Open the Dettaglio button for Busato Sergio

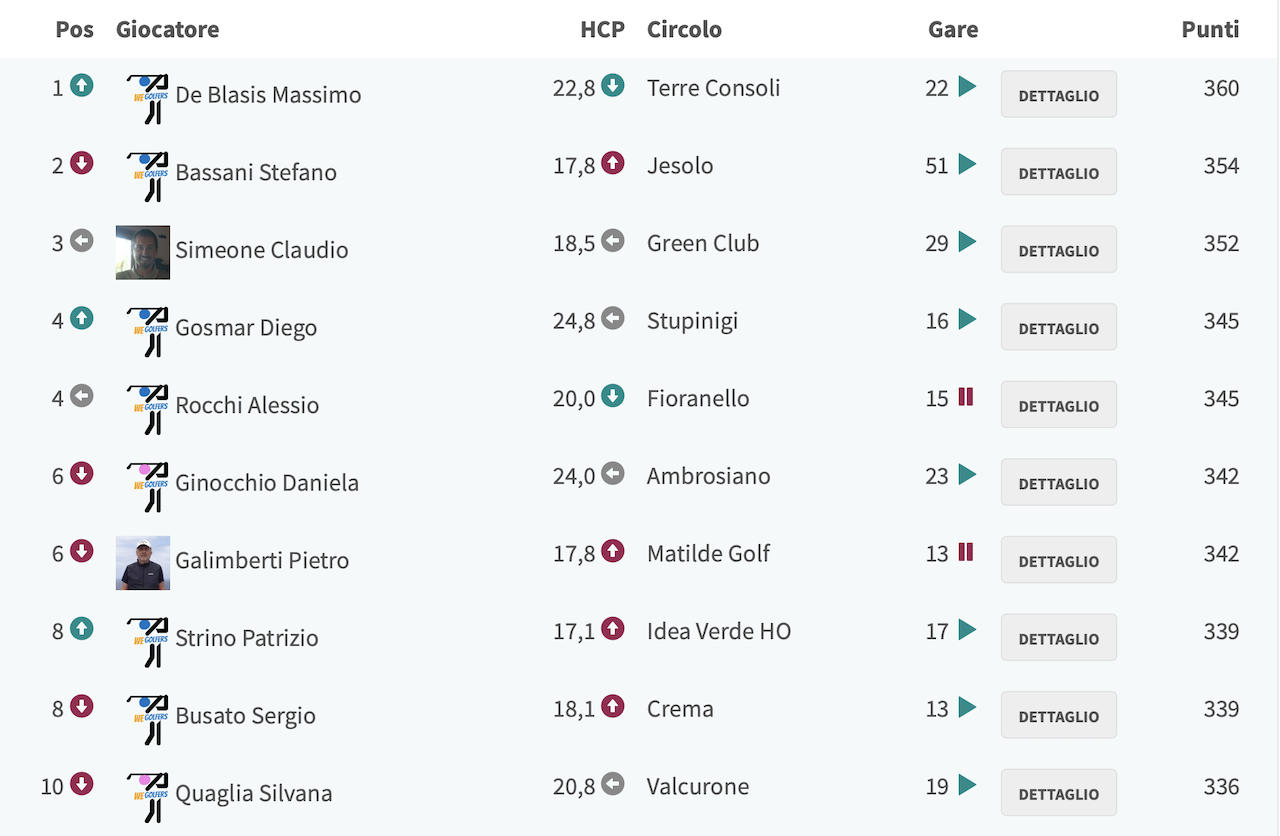1059,716
